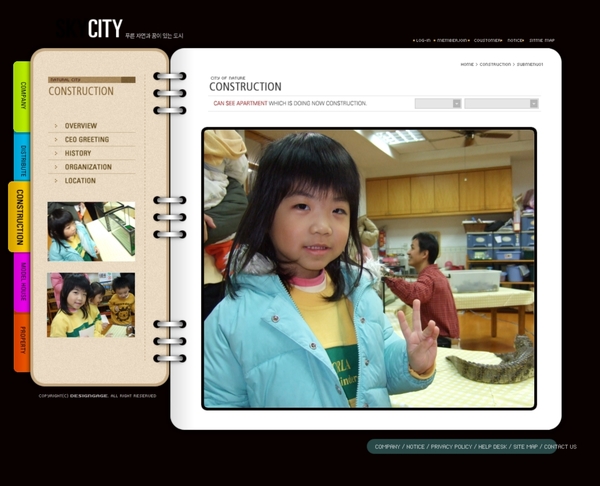The height and width of the screenshot is (486, 600).
Task: Open the Customer top link
Action: [487, 40]
